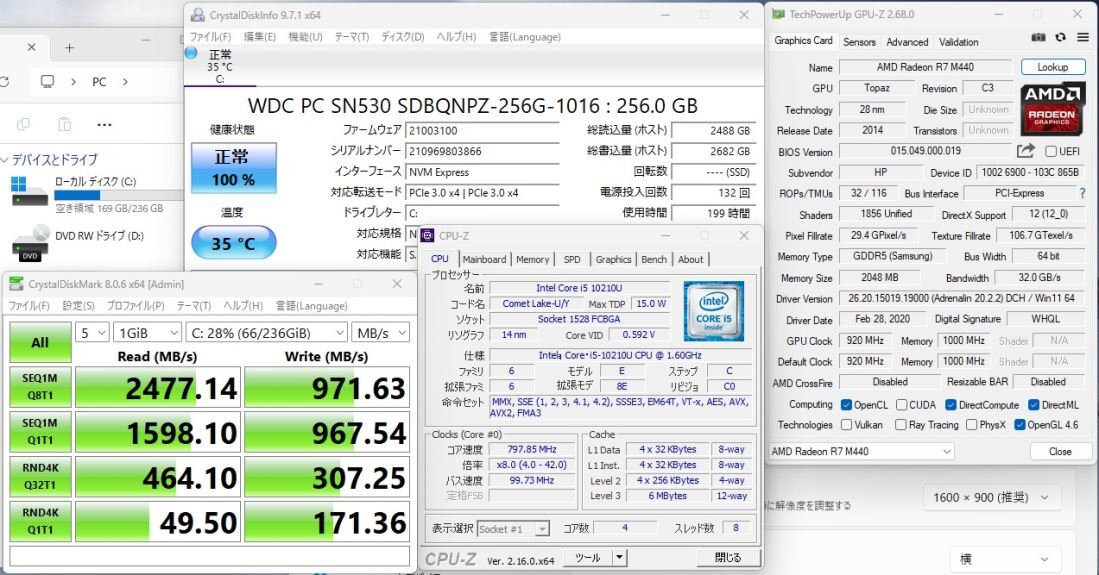Open Explorer three-dots more options

[104, 124]
